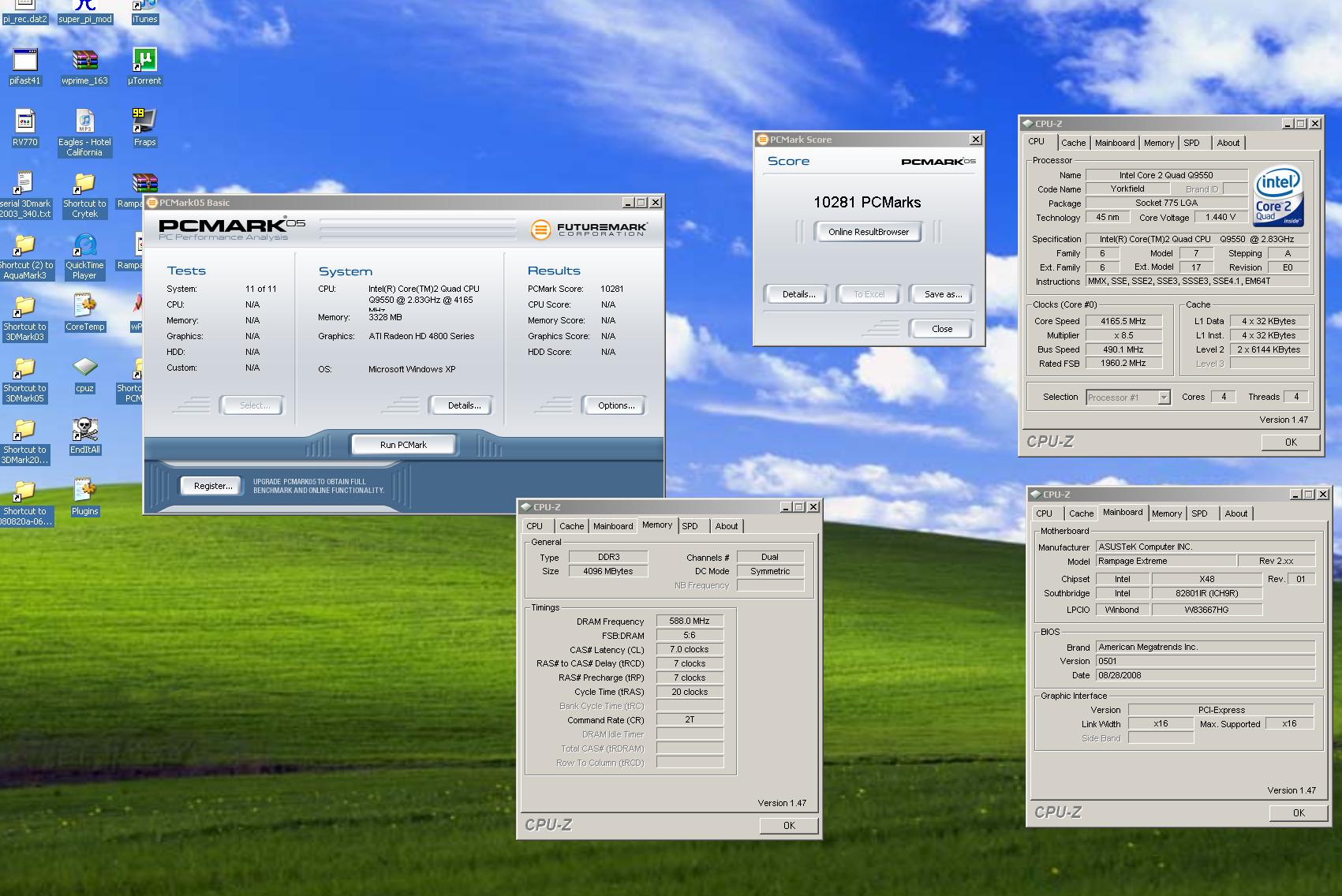Image resolution: width=1342 pixels, height=896 pixels.
Task: Click the Intel Core 2 Quad logo
Action: click(x=1277, y=196)
